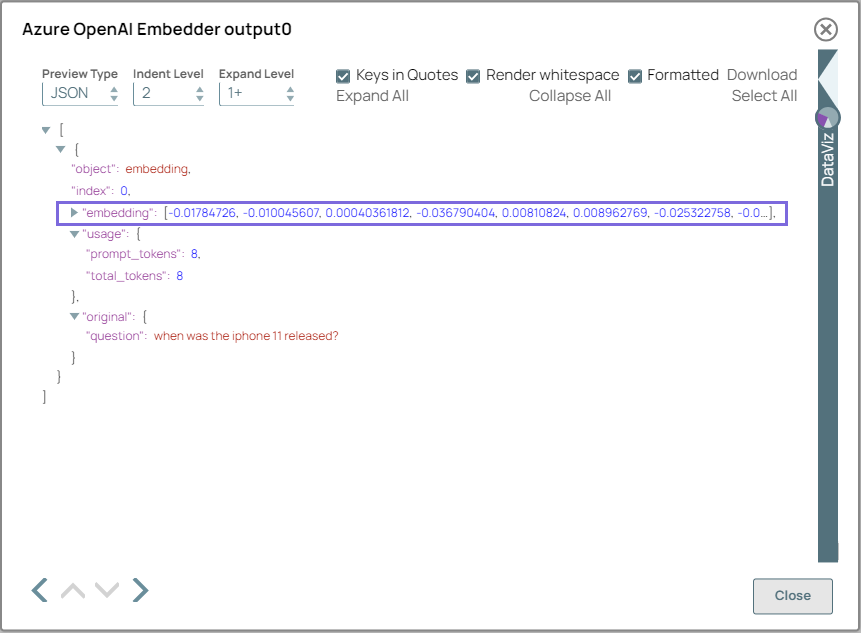The image size is (861, 633).
Task: Disable Render whitespace
Action: click(x=473, y=75)
